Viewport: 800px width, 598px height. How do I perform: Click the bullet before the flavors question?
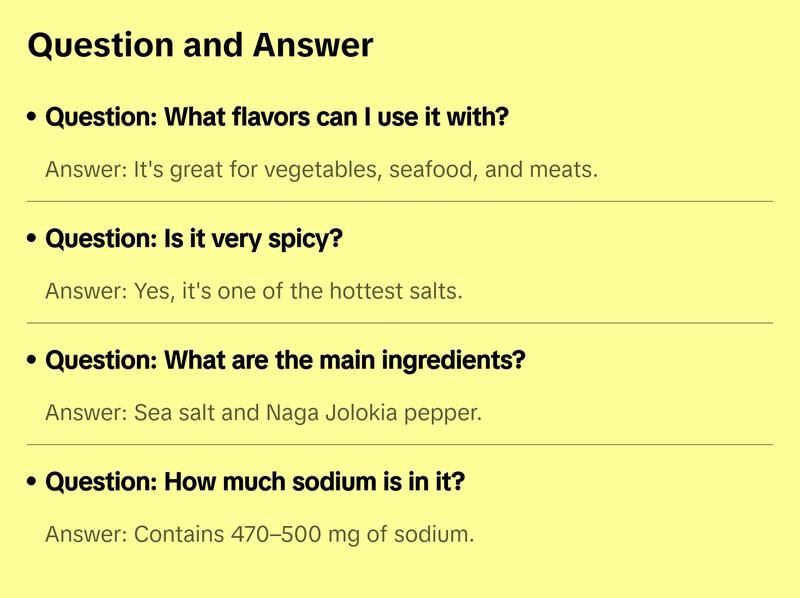point(33,118)
